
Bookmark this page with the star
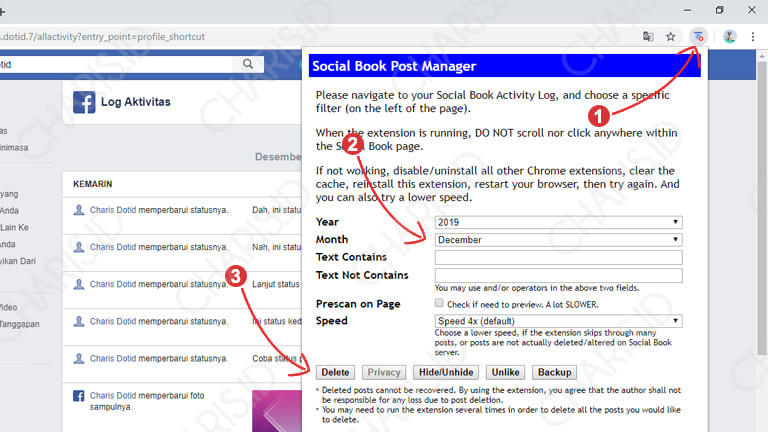coord(671,36)
